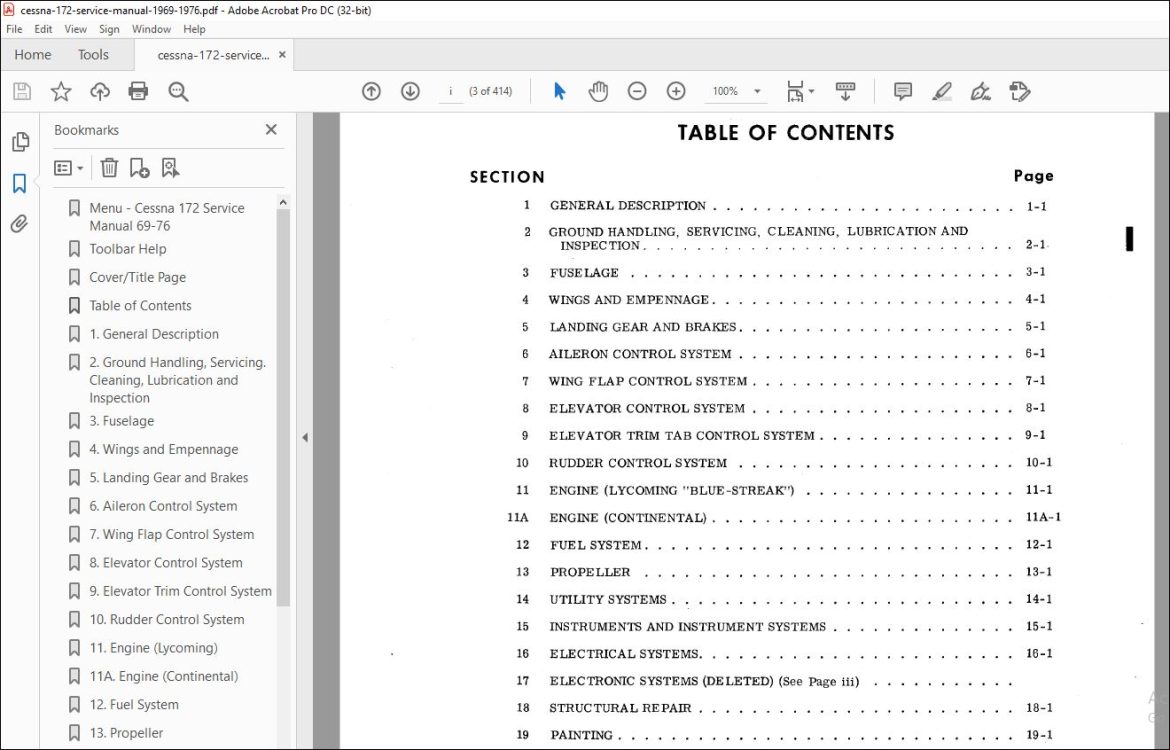The image size is (1170, 750).
Task: Select the Highlight text tool
Action: (x=942, y=91)
